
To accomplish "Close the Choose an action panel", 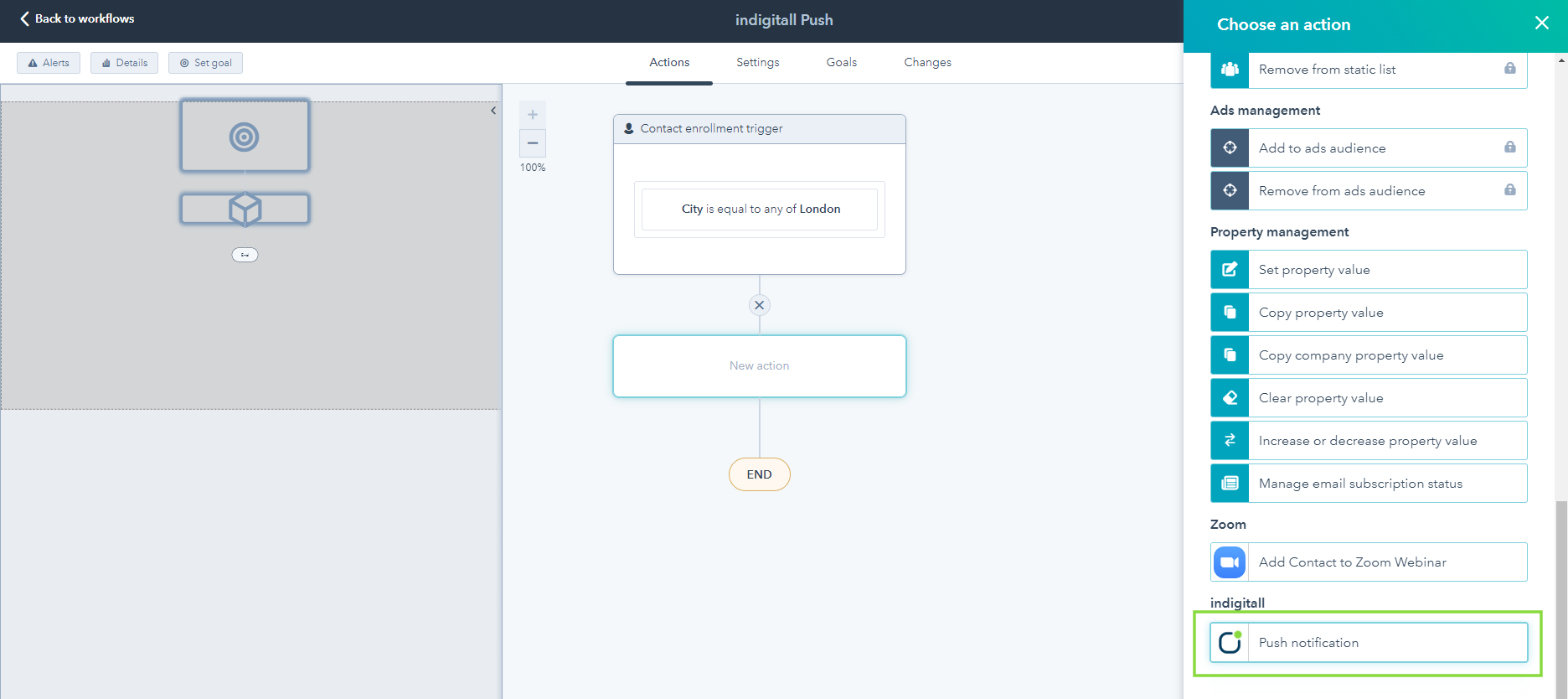I will pos(1541,23).
